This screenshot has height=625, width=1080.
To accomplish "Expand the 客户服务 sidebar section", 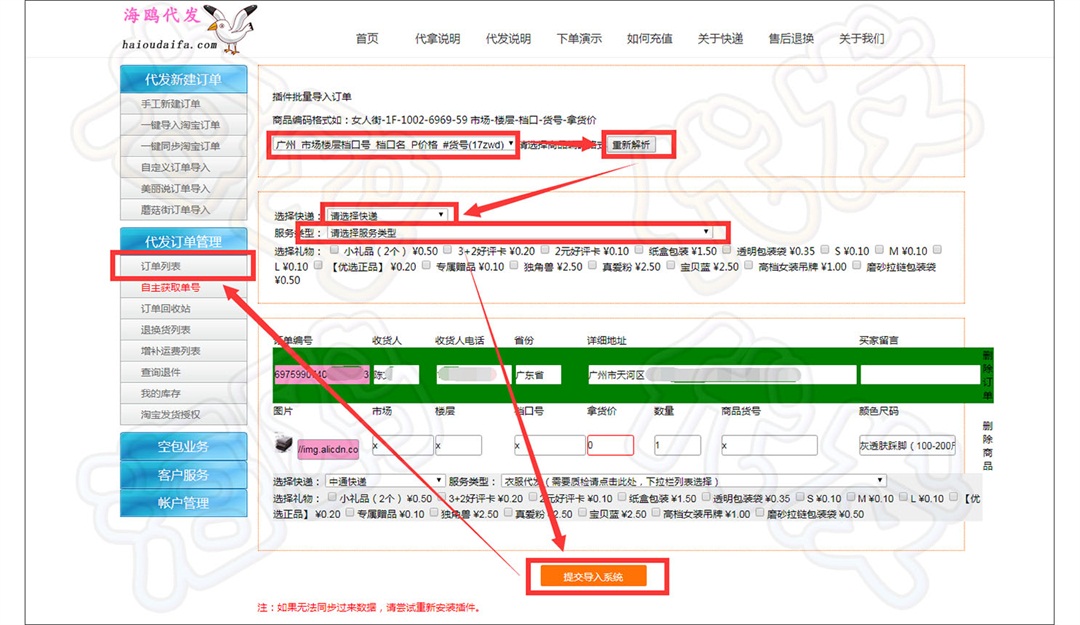I will point(183,475).
